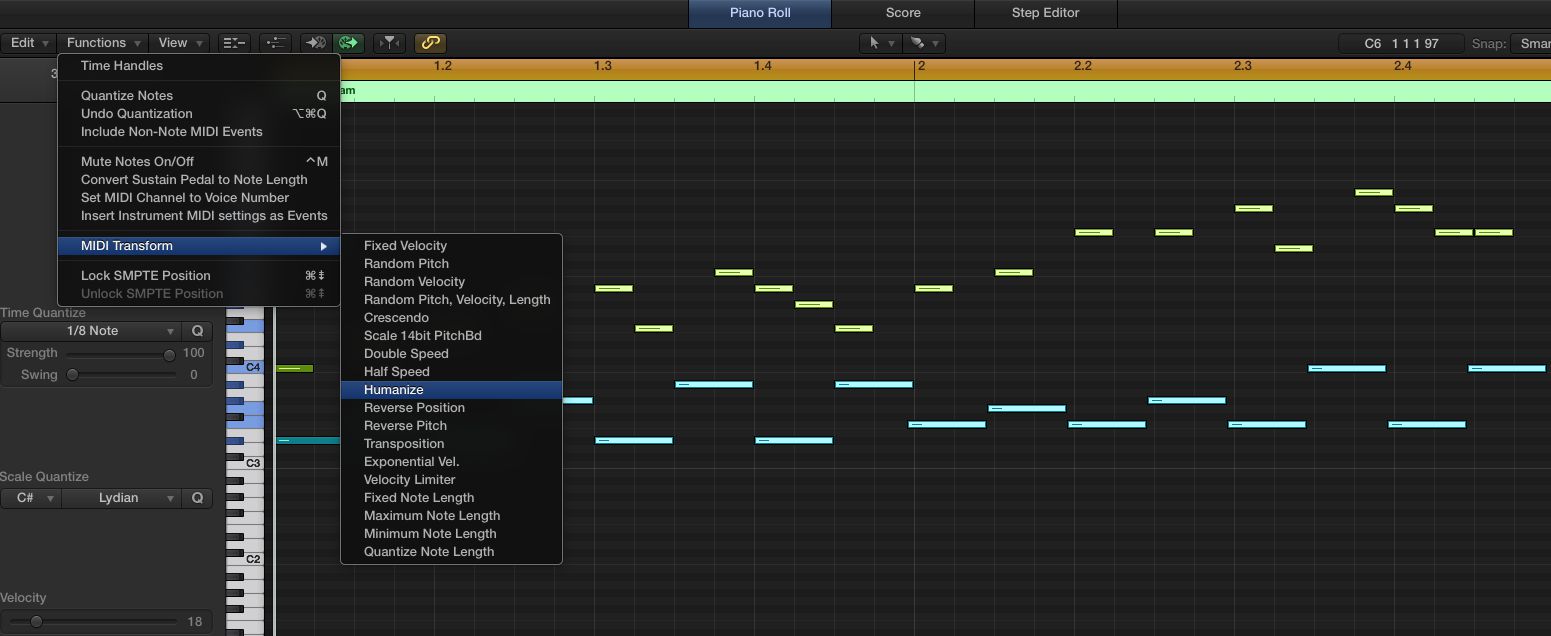Toggle the collapse mode icon button
Screen dimensions: 1551x636
coord(235,43)
